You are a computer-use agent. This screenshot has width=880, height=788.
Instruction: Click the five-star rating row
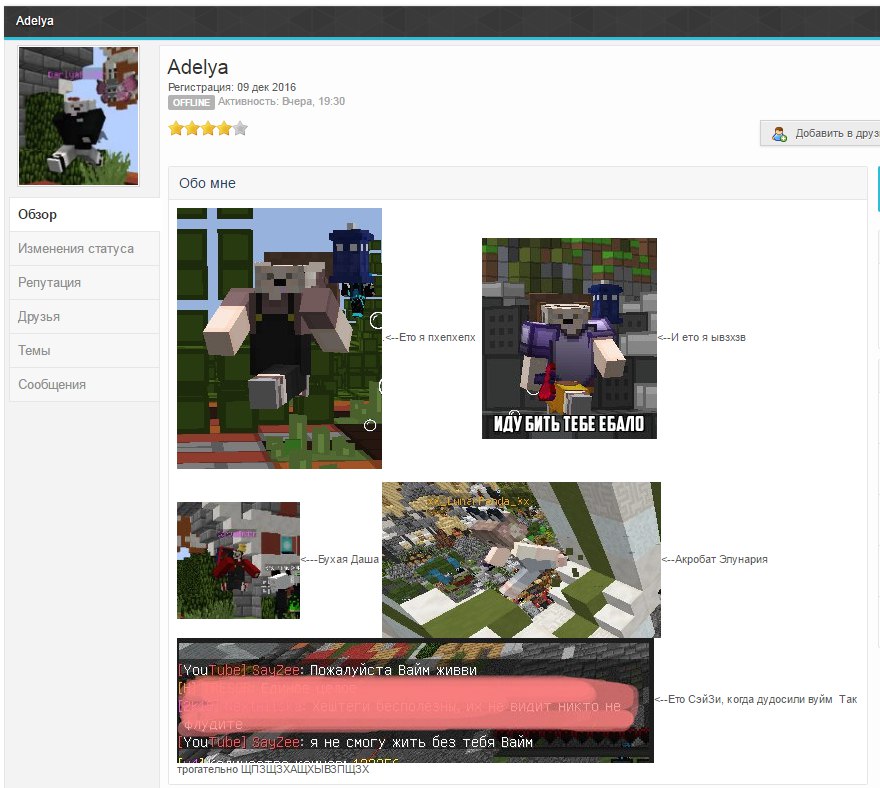click(208, 129)
